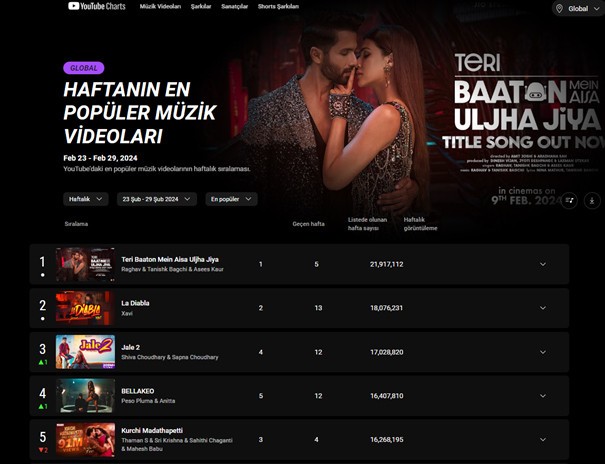
Task: Click the view count 18,076,231
Action: (x=387, y=308)
